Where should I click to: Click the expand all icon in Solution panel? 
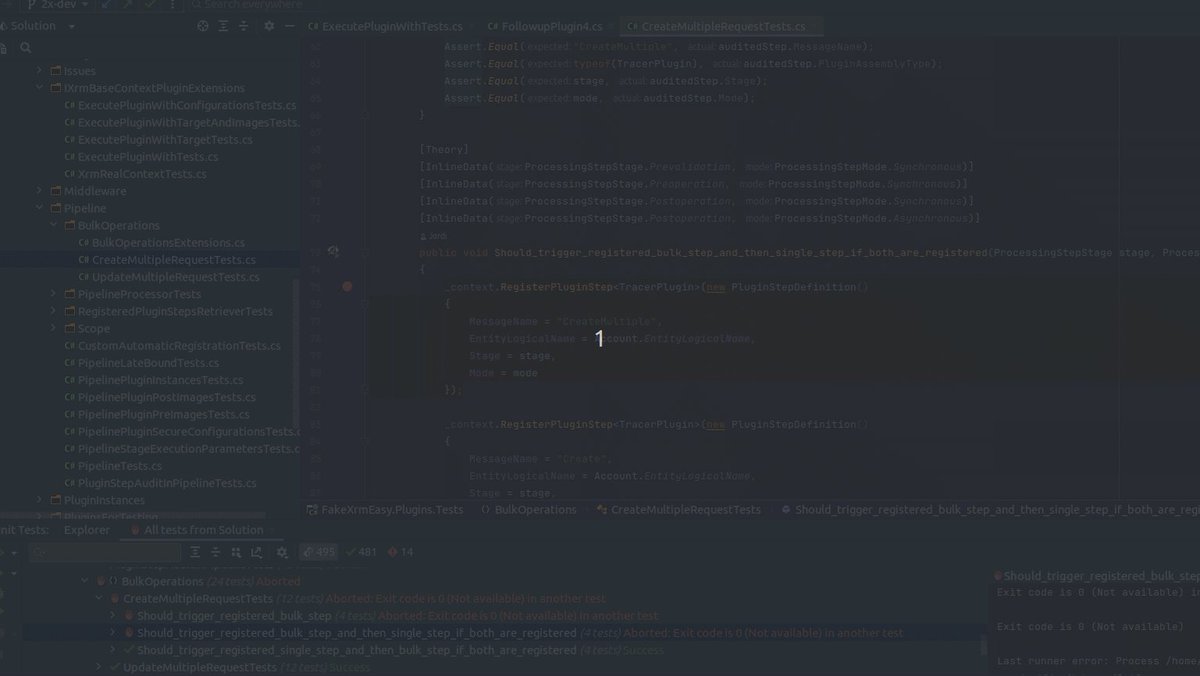[224, 26]
